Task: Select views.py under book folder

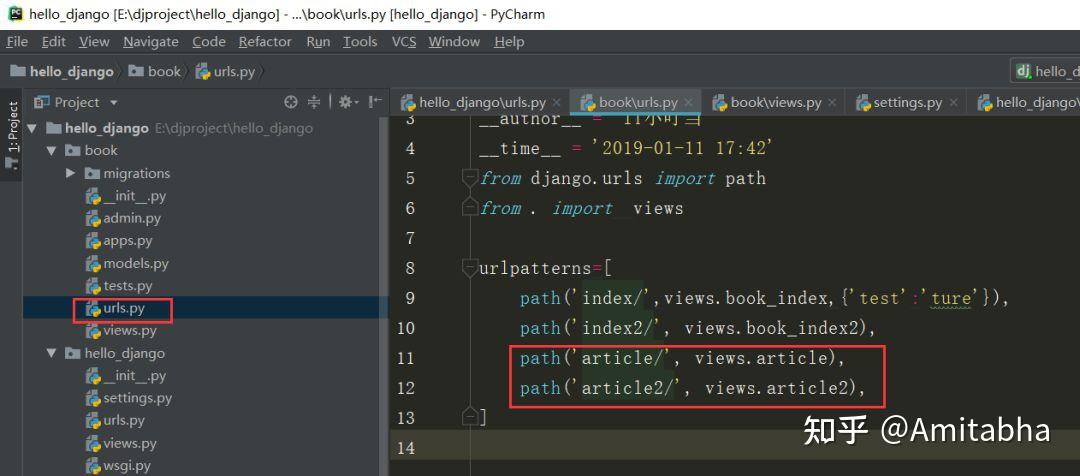Action: 129,331
